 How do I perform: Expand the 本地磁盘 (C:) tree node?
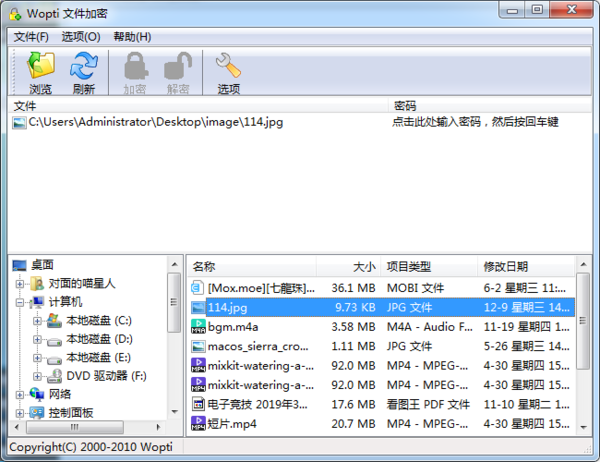[37, 321]
